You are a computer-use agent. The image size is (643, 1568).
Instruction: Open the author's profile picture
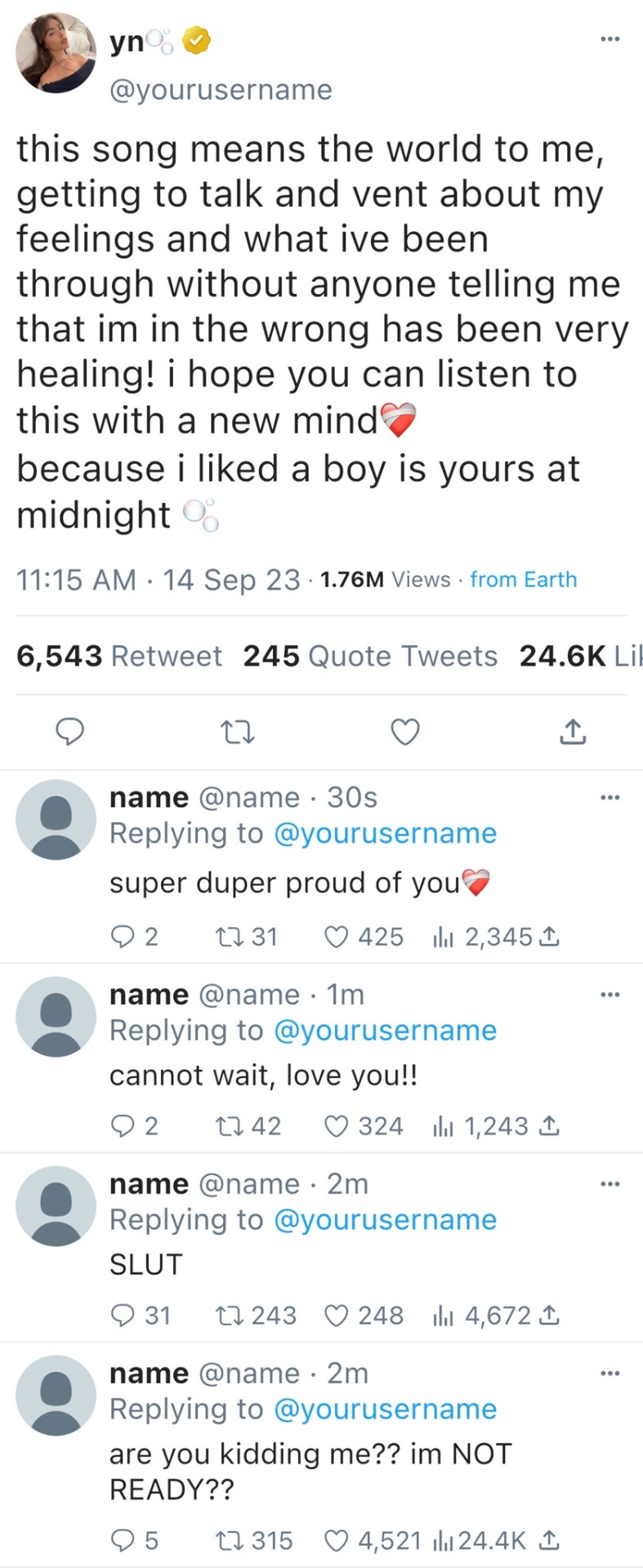click(56, 54)
